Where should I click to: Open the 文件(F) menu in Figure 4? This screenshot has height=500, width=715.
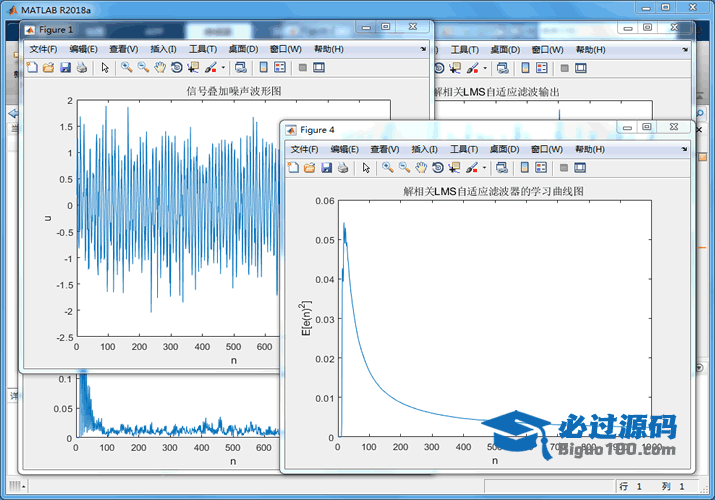click(x=304, y=149)
